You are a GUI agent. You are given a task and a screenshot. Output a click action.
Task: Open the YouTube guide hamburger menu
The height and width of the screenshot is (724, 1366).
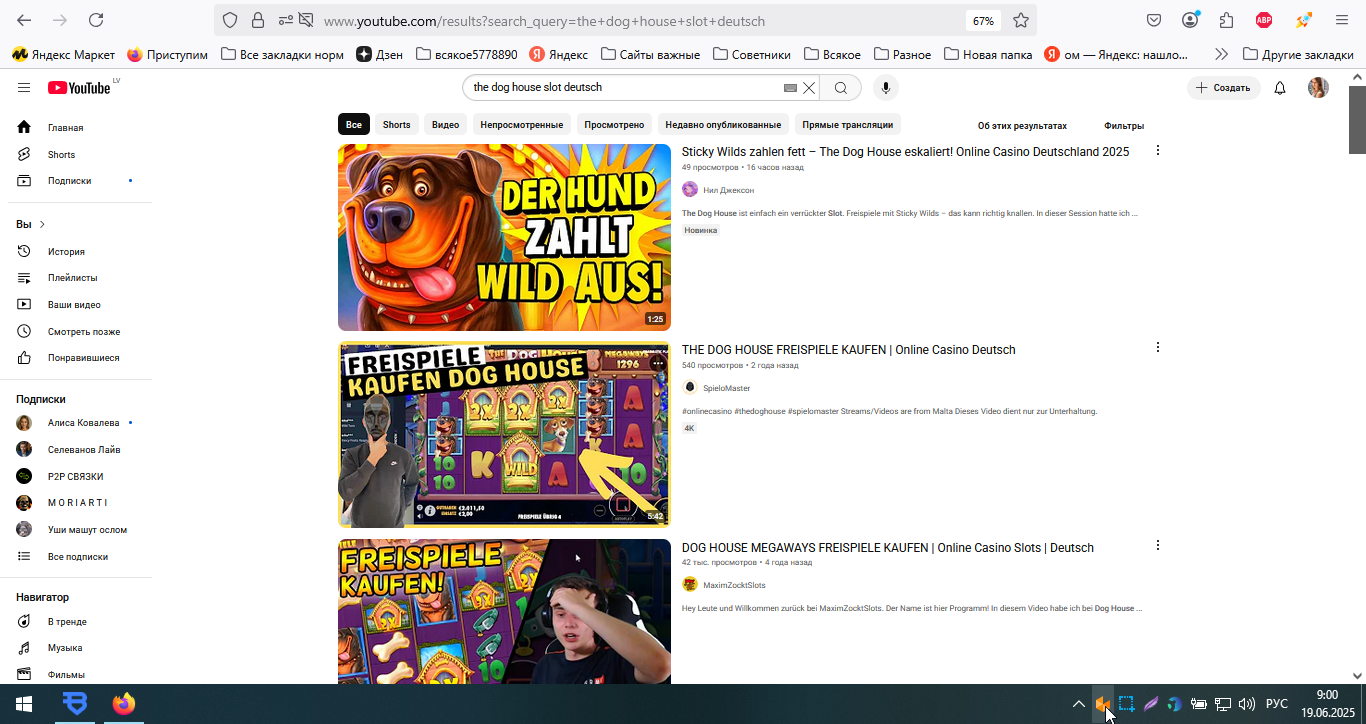click(24, 88)
